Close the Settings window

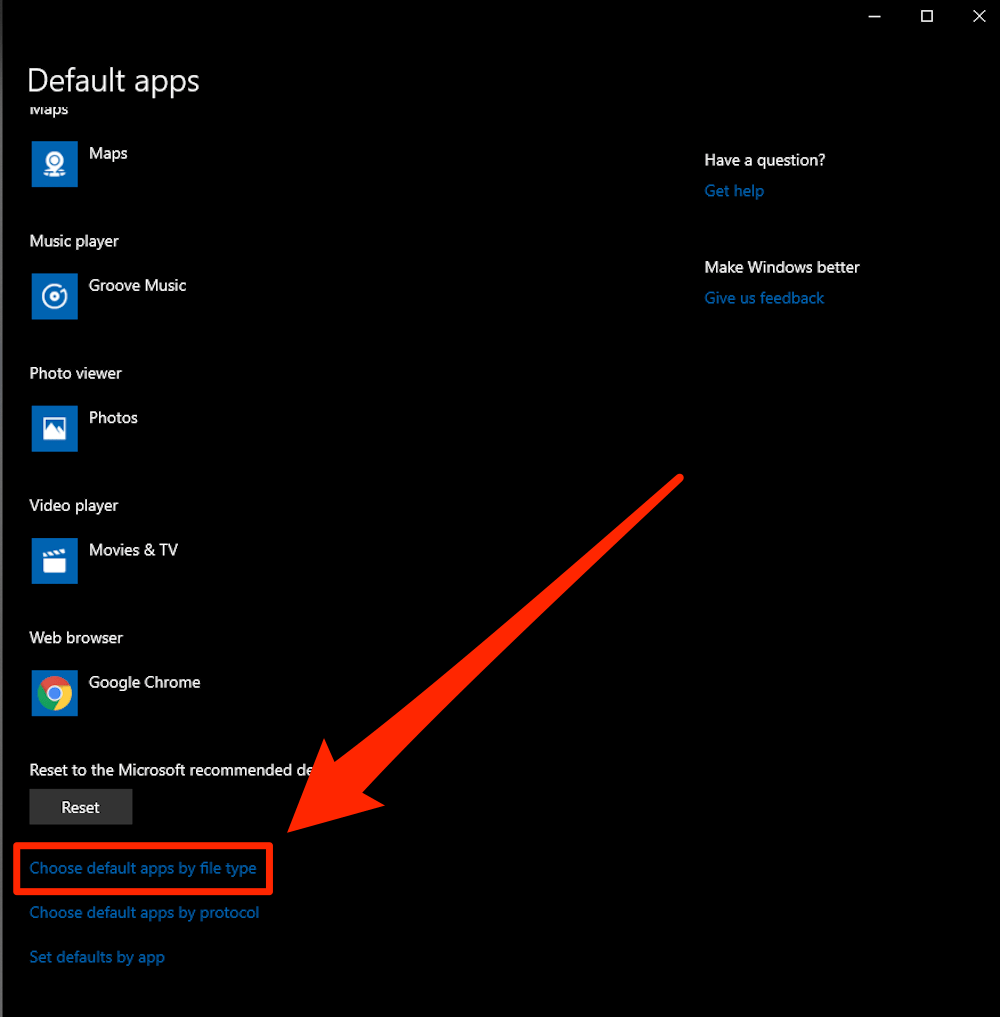pyautogui.click(x=979, y=16)
